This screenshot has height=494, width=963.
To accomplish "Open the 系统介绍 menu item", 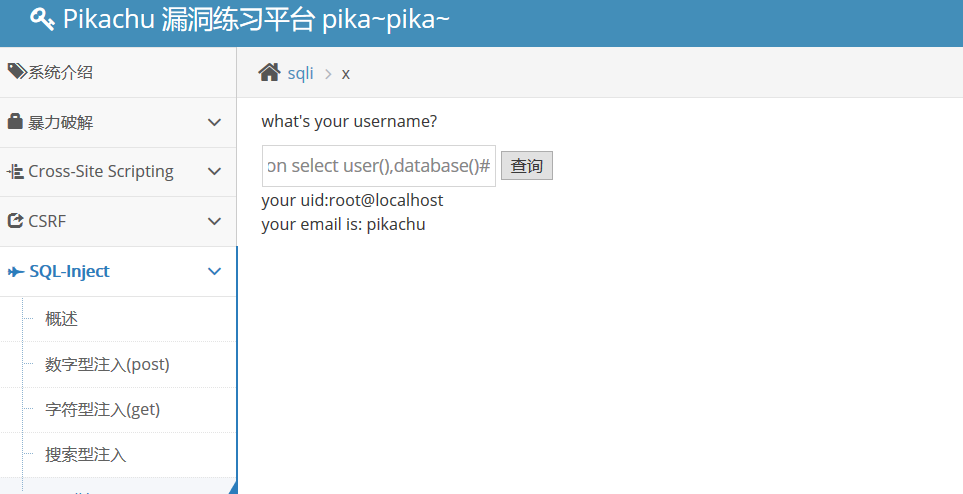I will coord(61,72).
